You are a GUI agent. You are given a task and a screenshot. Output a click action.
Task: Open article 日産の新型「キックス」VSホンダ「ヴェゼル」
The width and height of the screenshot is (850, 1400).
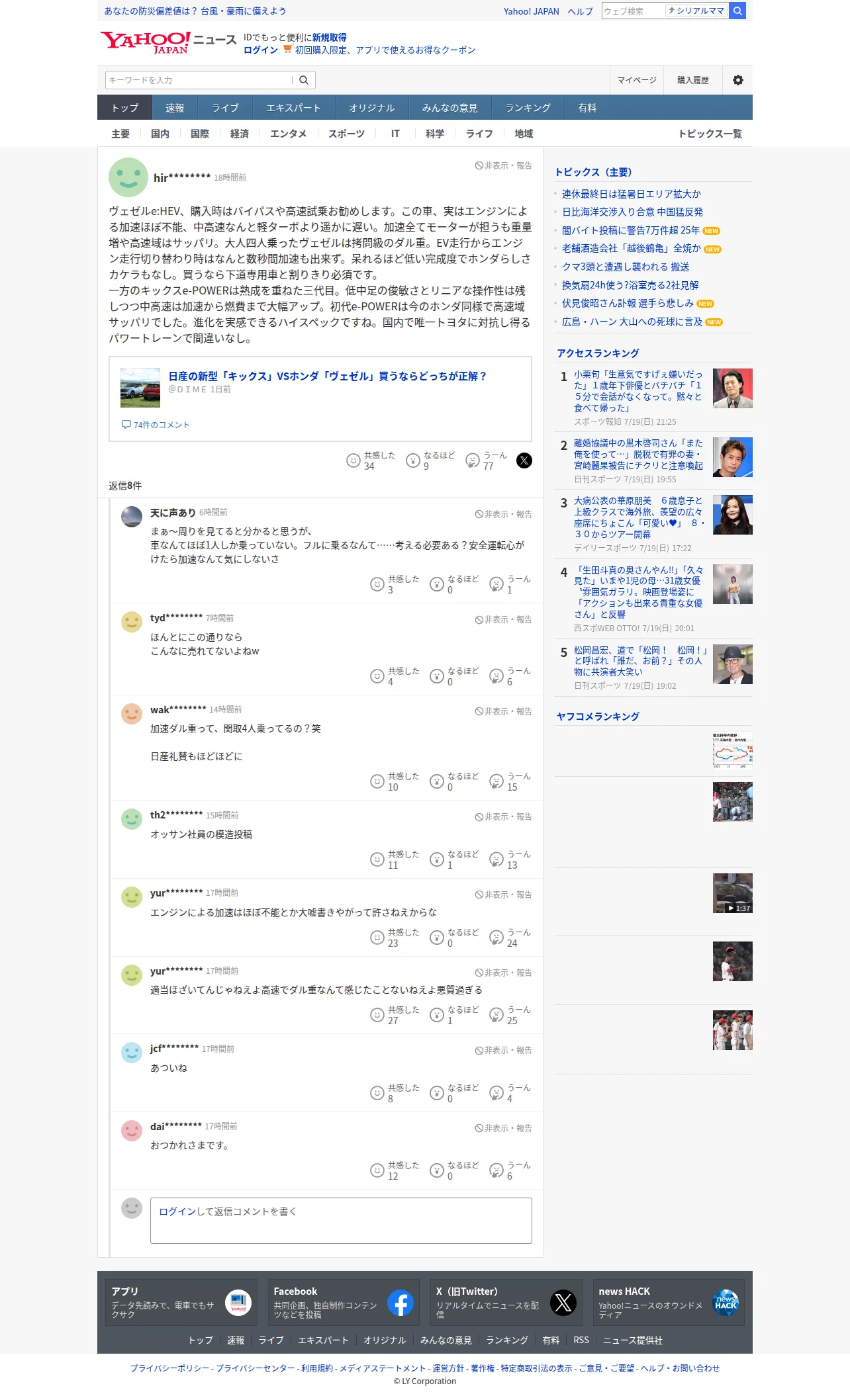(x=327, y=376)
